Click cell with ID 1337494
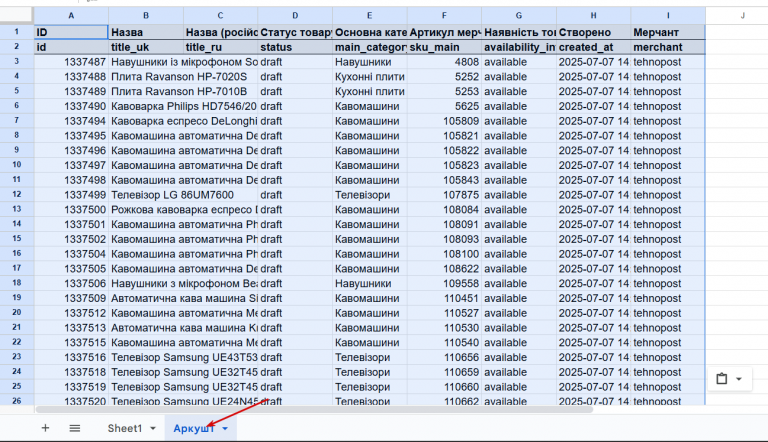 tap(71, 121)
